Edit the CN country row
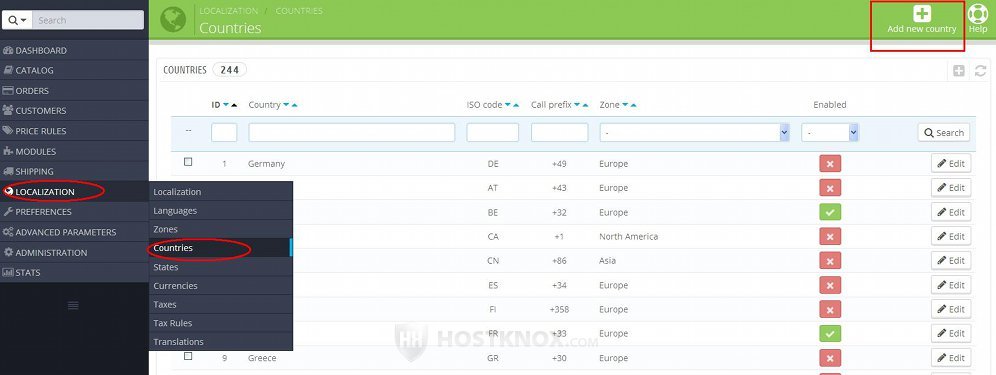 point(951,261)
